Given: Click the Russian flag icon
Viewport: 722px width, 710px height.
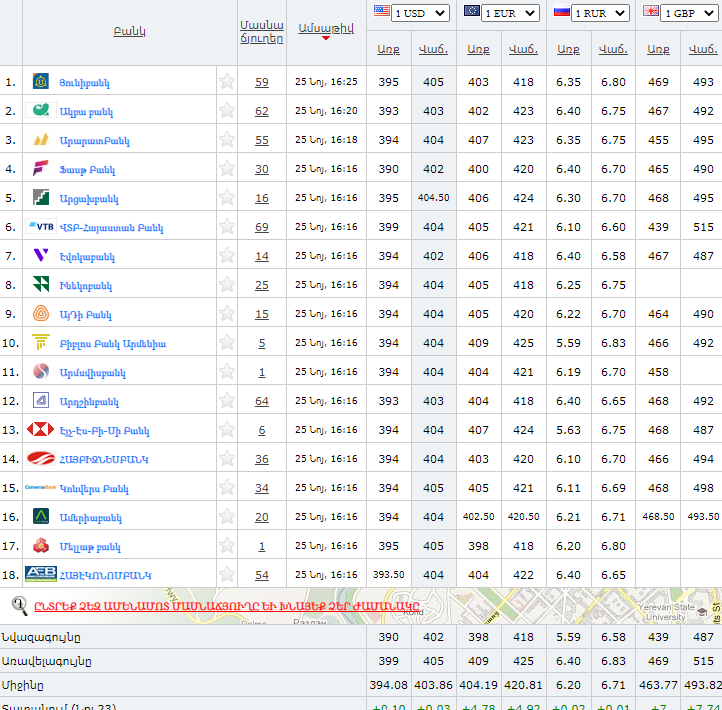Looking at the screenshot, I should tap(562, 10).
